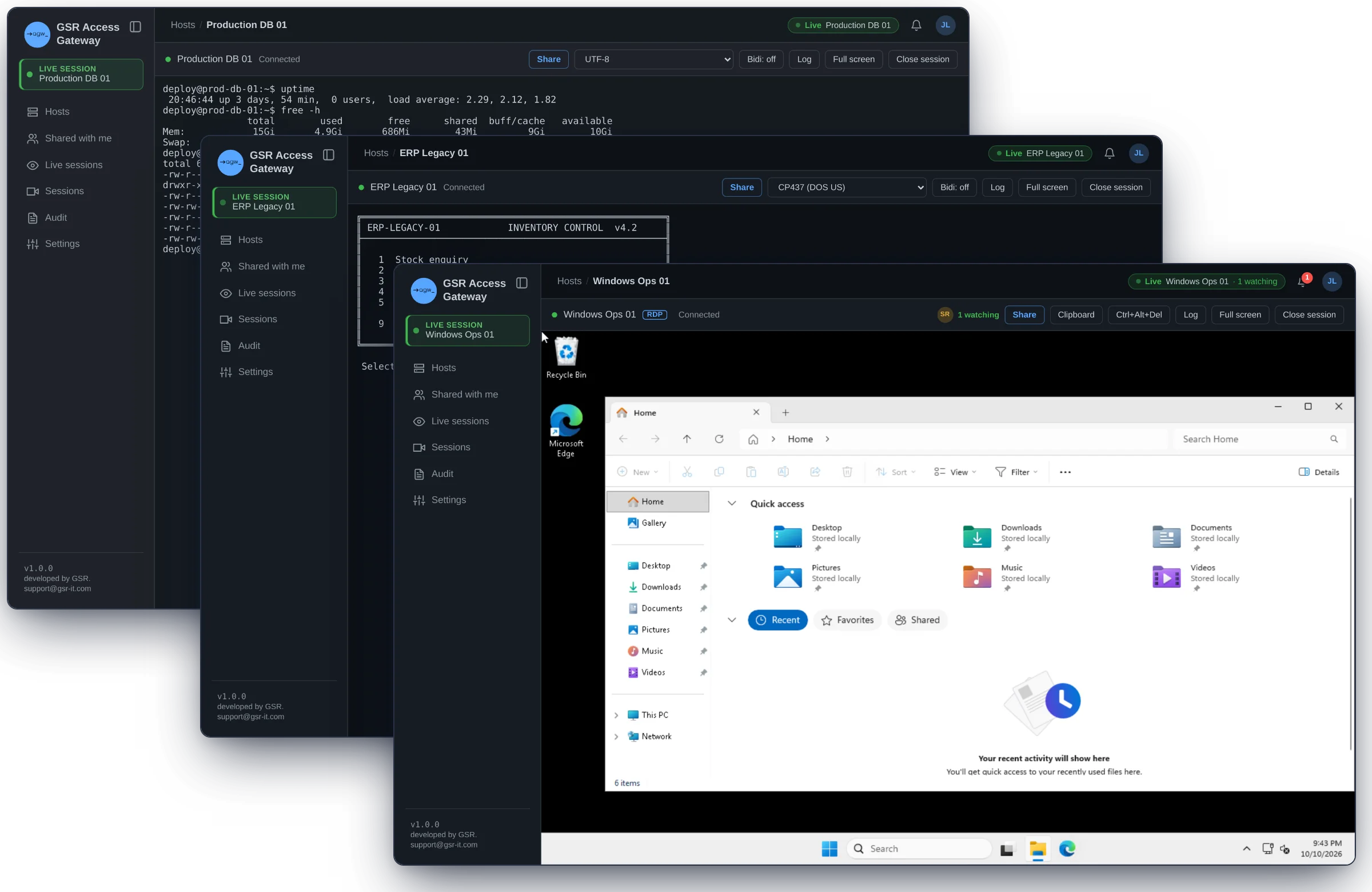Image resolution: width=1372 pixels, height=892 pixels.
Task: Collapse sidebar icon in Production DB window
Action: (x=135, y=27)
